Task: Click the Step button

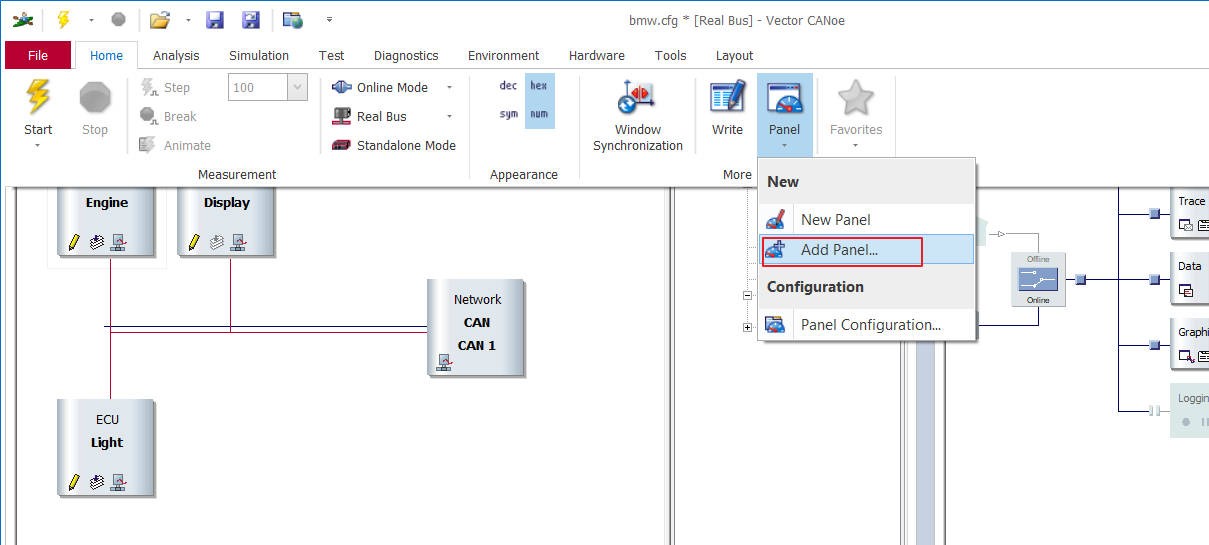Action: [x=165, y=87]
